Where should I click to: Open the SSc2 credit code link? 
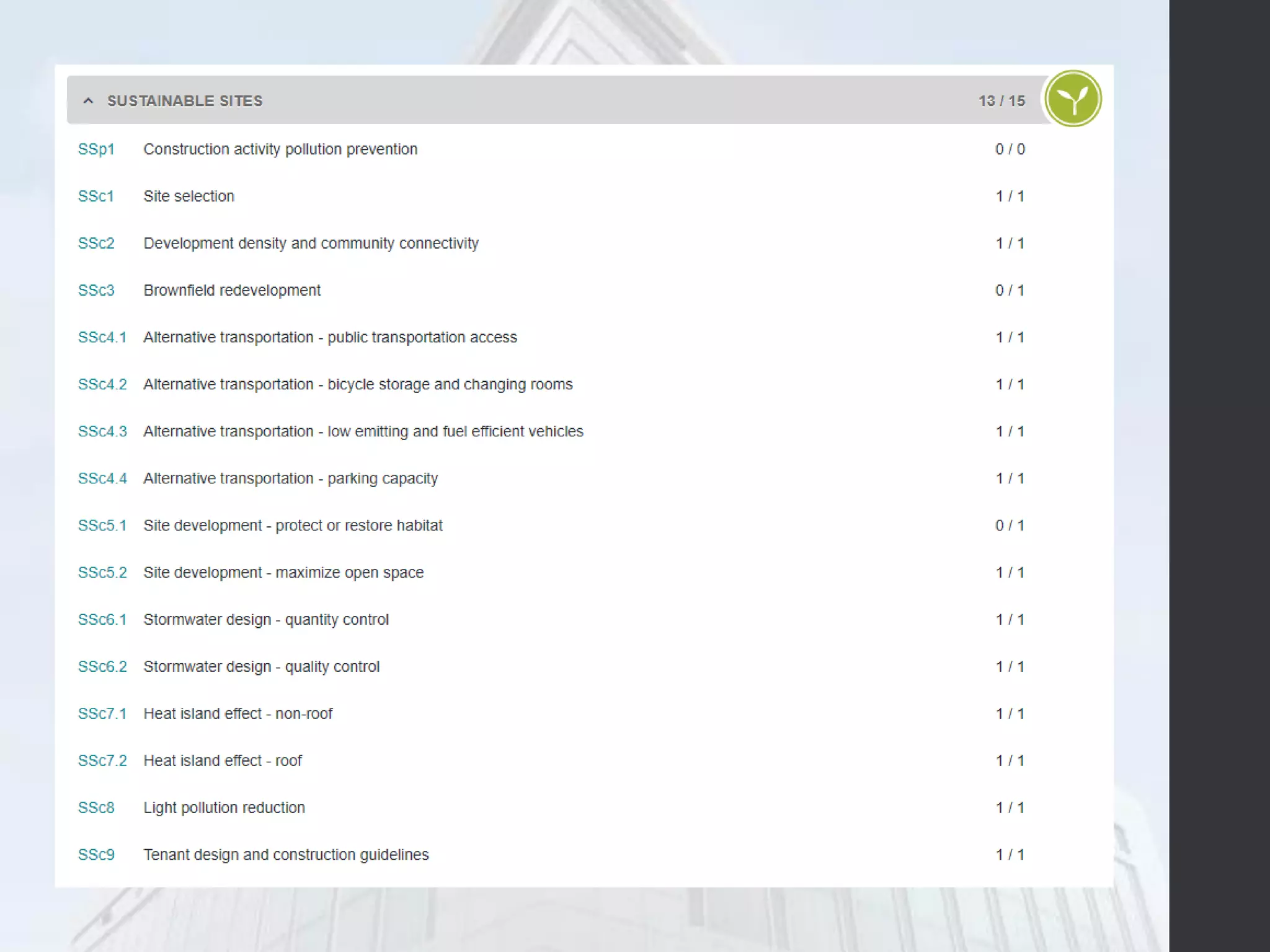point(96,244)
